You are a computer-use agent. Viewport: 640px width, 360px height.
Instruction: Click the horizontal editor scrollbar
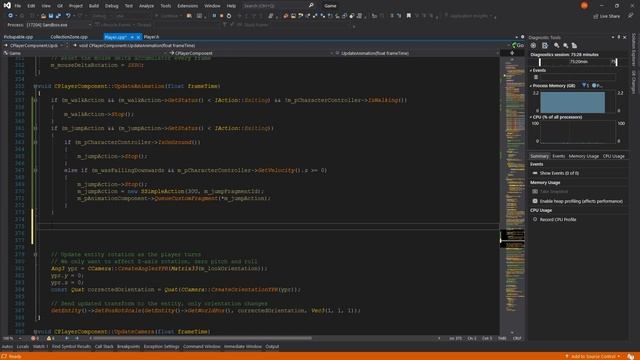203,338
